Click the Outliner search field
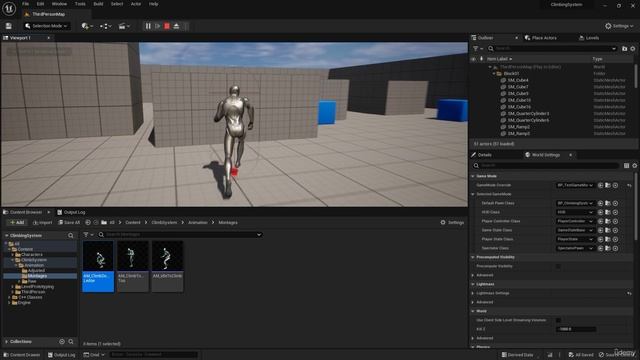The width and height of the screenshot is (640, 360). tap(553, 49)
